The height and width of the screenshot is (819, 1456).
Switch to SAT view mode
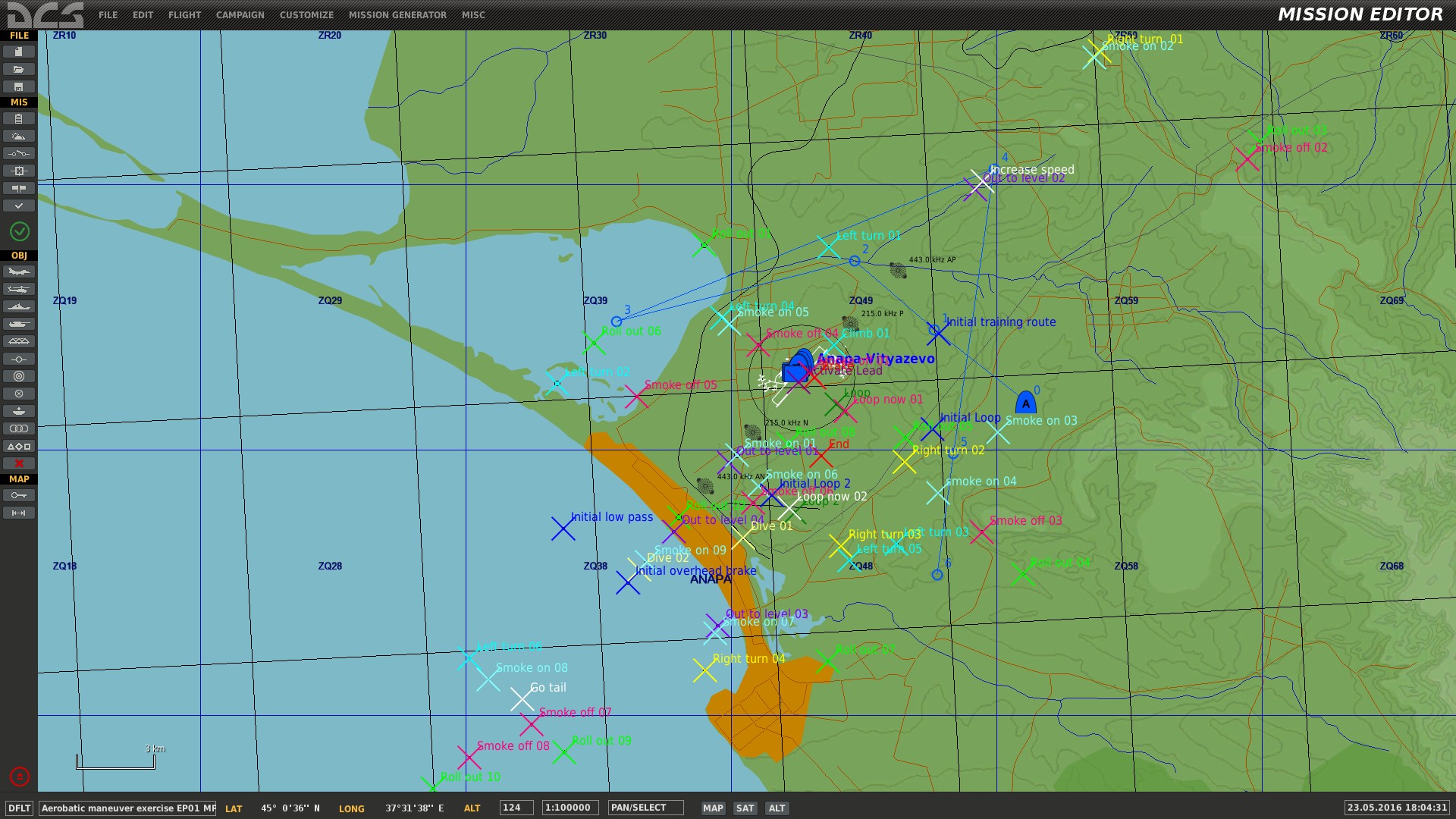(x=745, y=808)
